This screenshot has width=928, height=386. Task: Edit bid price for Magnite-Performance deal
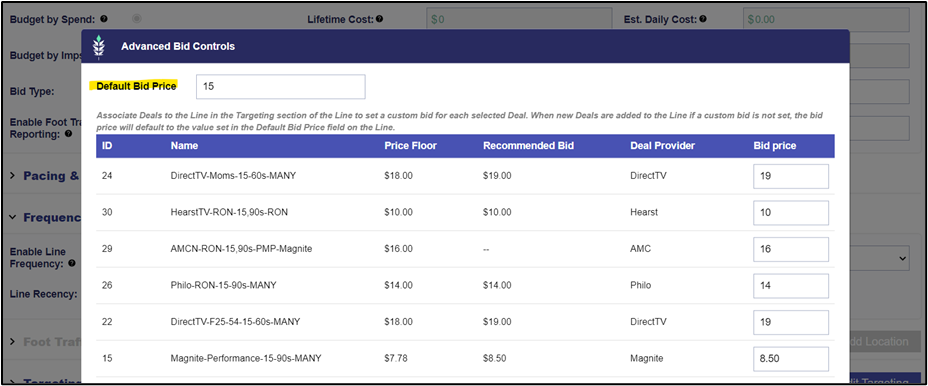click(x=791, y=359)
